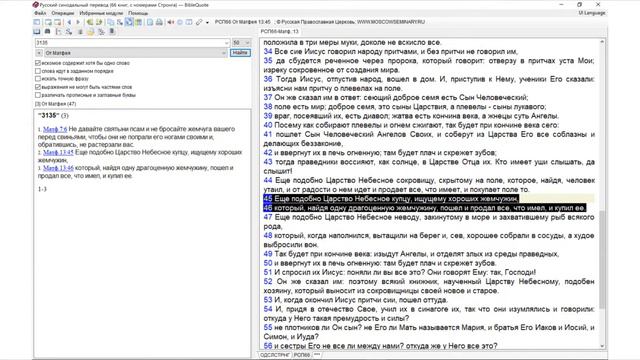Open the arrow dropdown next to link icon
This screenshot has width=640, height=360.
point(207,22)
